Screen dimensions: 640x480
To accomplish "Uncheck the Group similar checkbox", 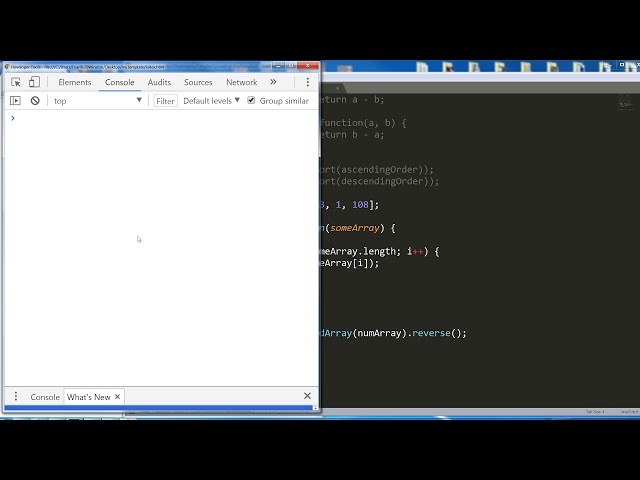I will coord(251,100).
